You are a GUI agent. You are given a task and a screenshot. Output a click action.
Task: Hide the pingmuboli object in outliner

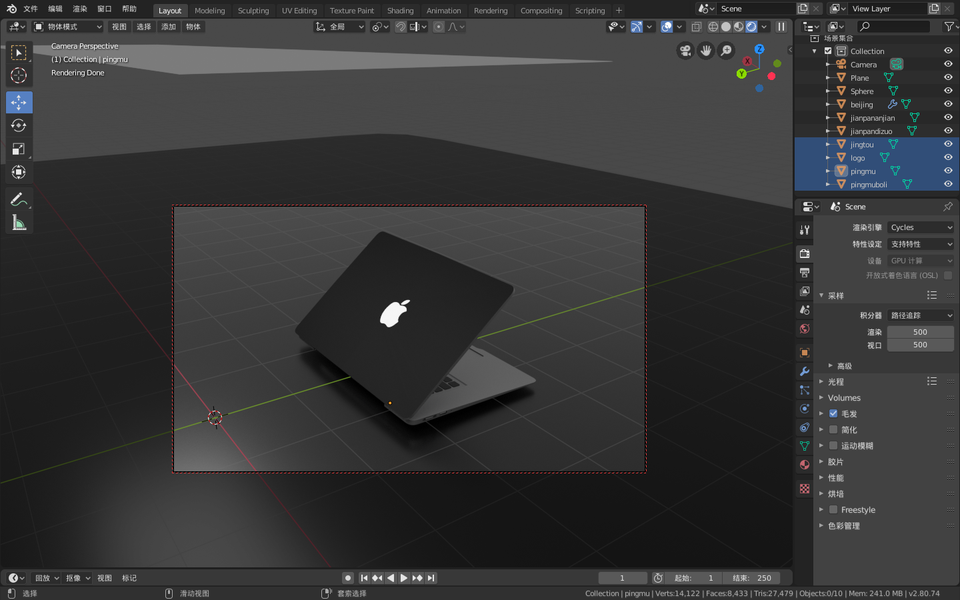[x=948, y=184]
